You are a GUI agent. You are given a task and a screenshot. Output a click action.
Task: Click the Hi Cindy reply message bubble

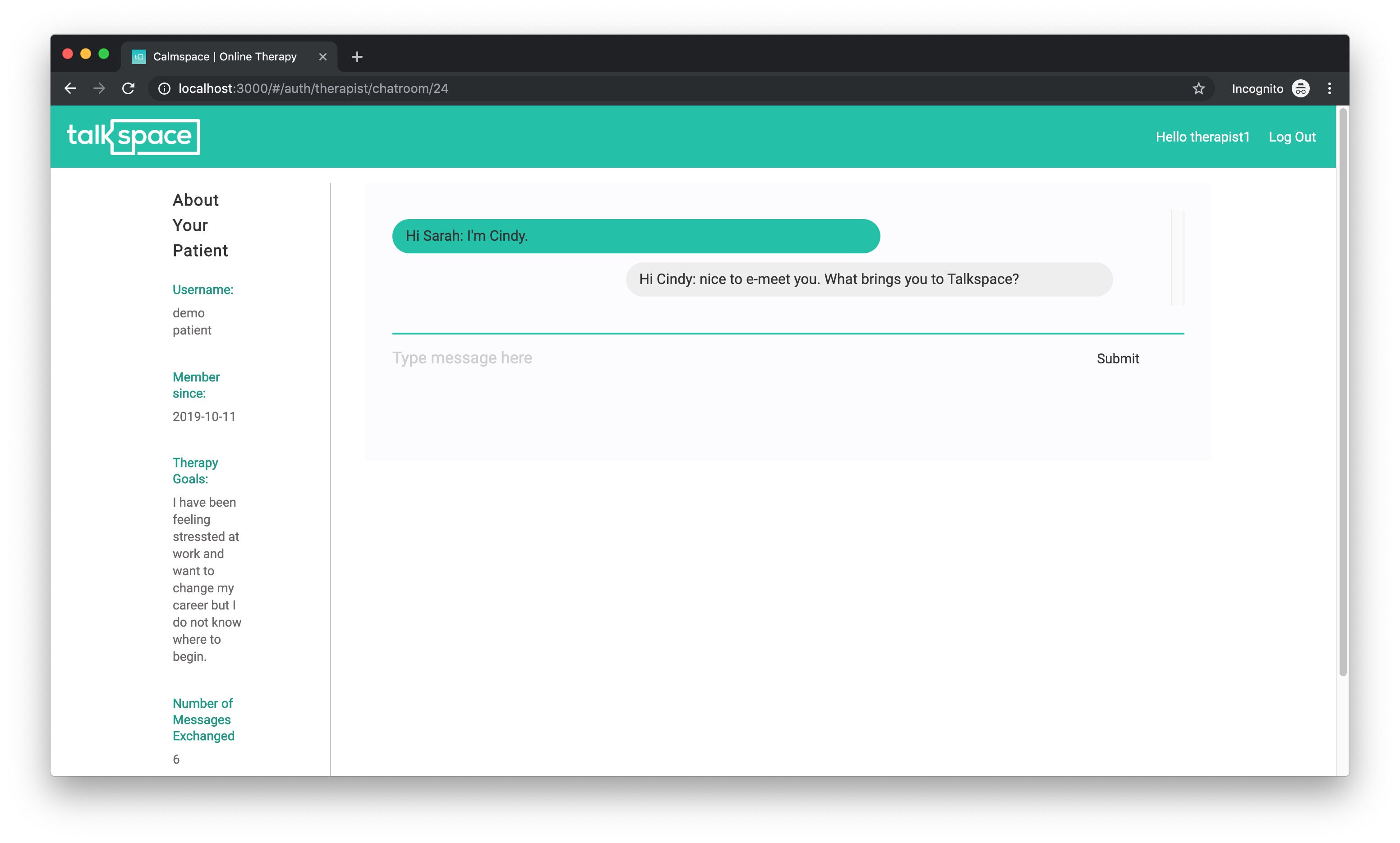tap(869, 279)
